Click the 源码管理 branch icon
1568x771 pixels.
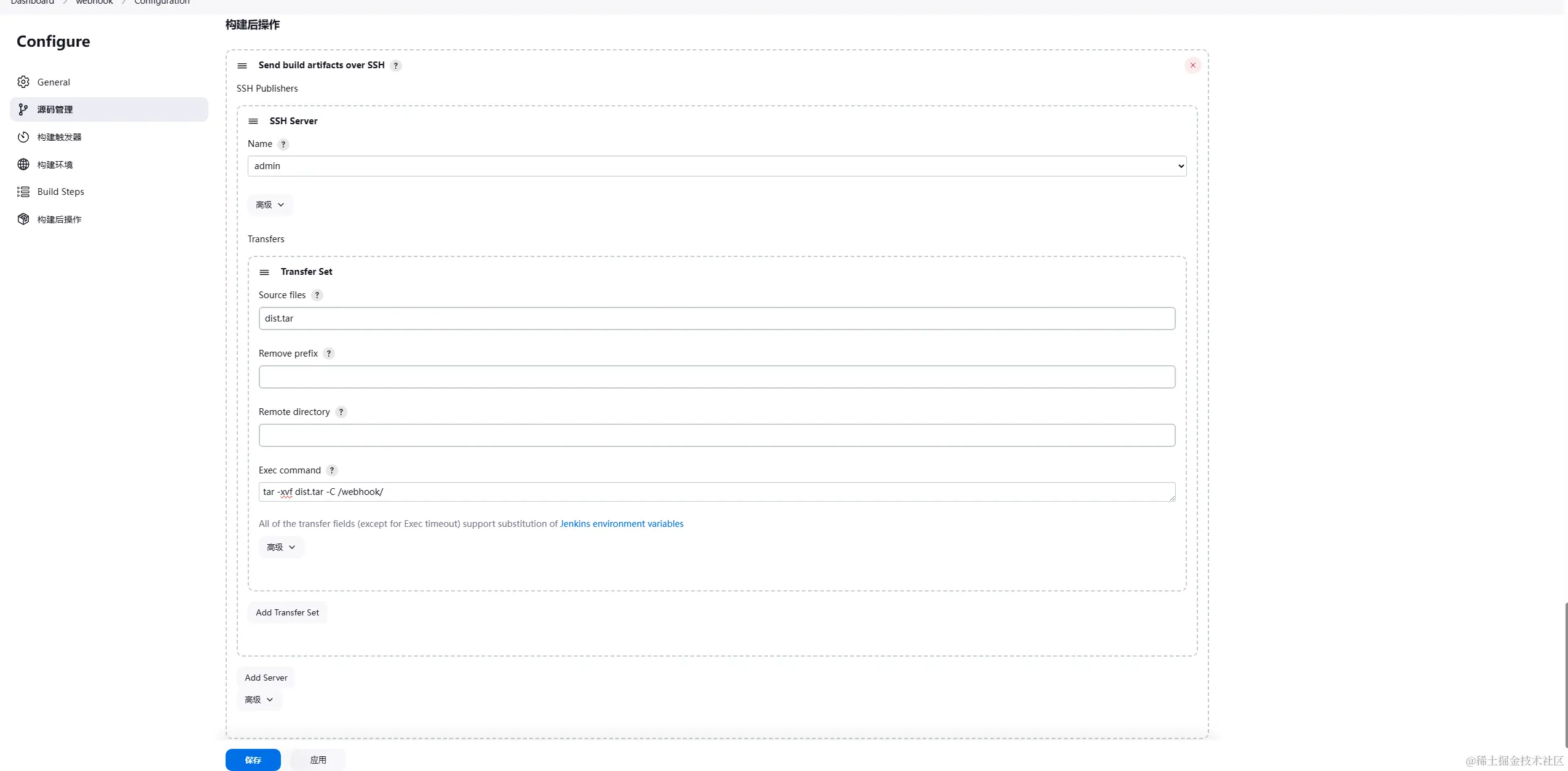[x=23, y=109]
